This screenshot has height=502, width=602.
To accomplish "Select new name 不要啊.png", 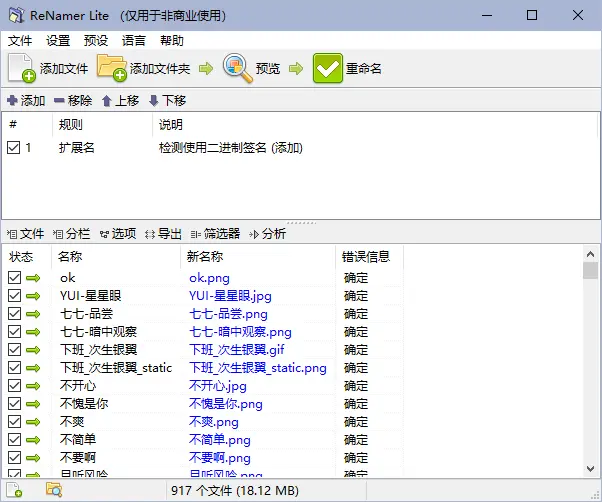I will [x=219, y=458].
